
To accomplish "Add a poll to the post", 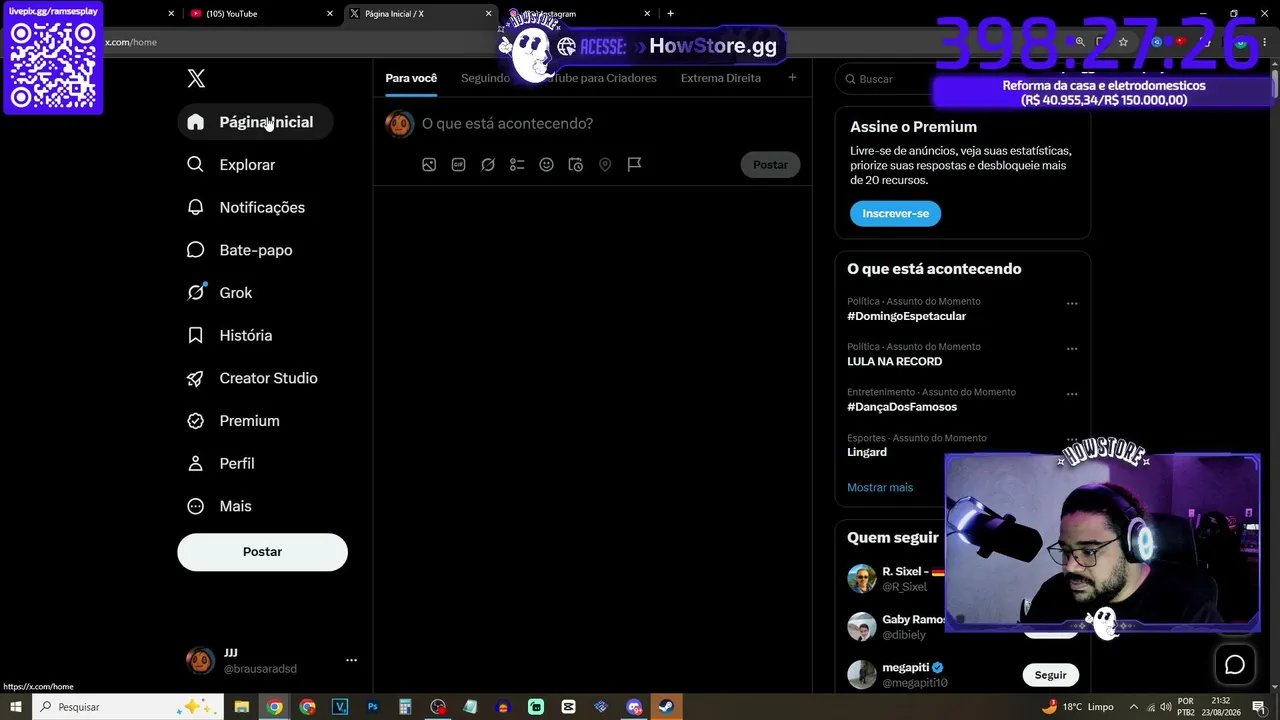I will [x=517, y=165].
